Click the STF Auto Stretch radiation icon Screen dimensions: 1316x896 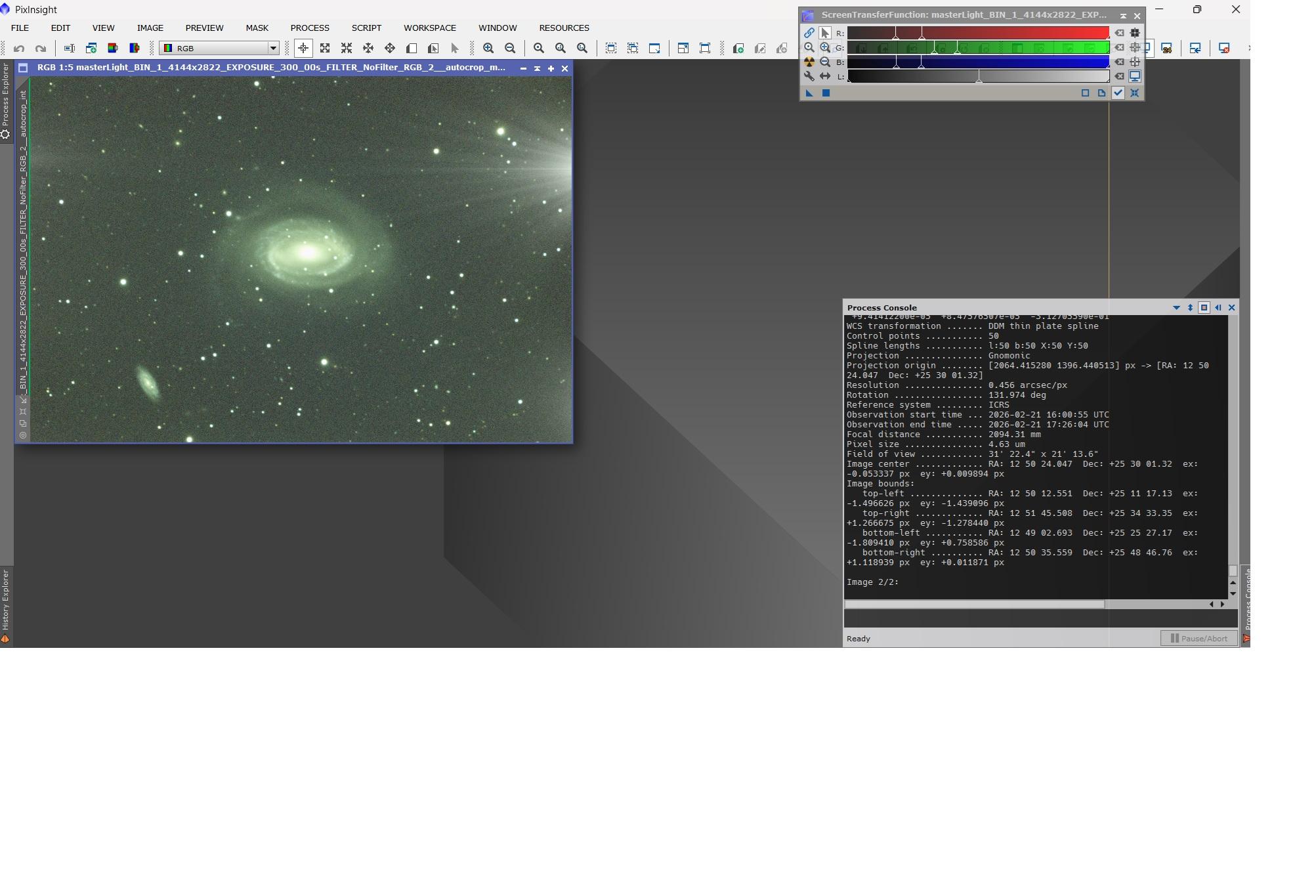[809, 62]
